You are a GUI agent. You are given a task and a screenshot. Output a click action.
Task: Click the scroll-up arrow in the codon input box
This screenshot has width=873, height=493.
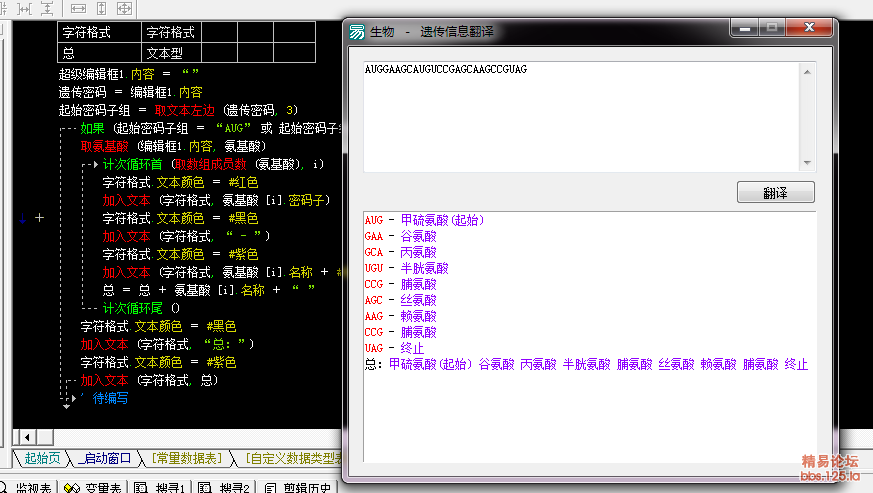[x=807, y=72]
